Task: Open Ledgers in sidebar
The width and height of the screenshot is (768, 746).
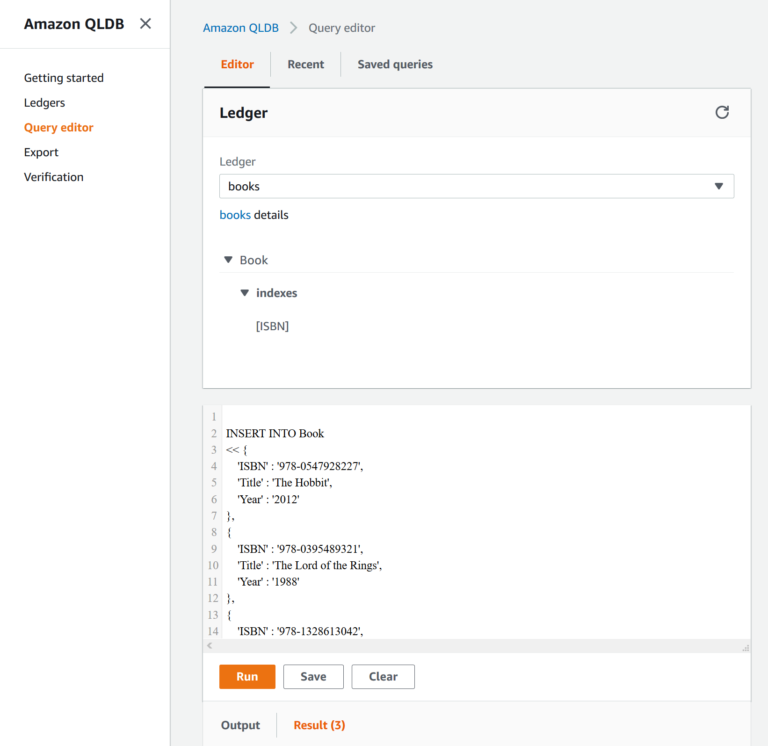Action: 45,103
